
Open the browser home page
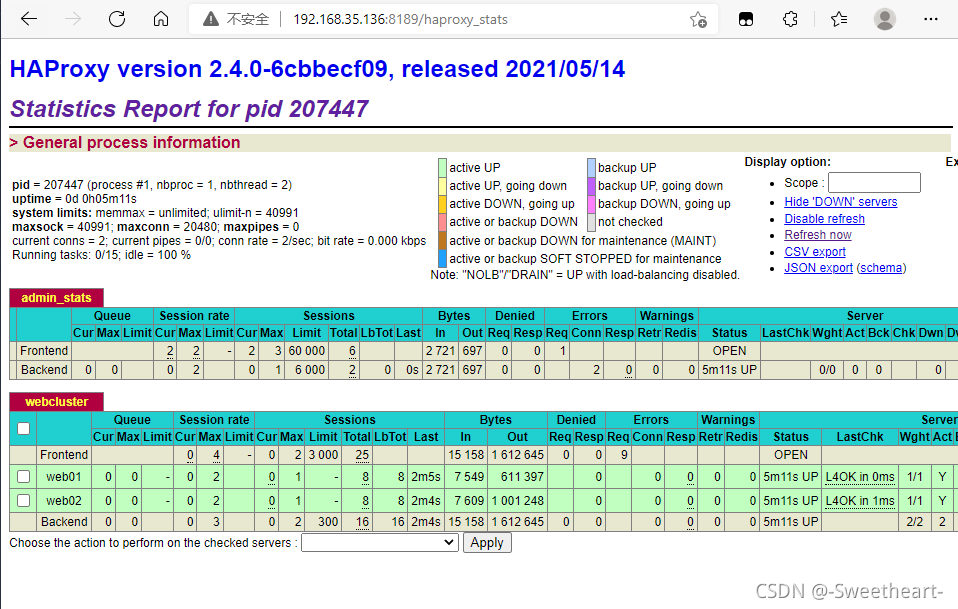[161, 19]
